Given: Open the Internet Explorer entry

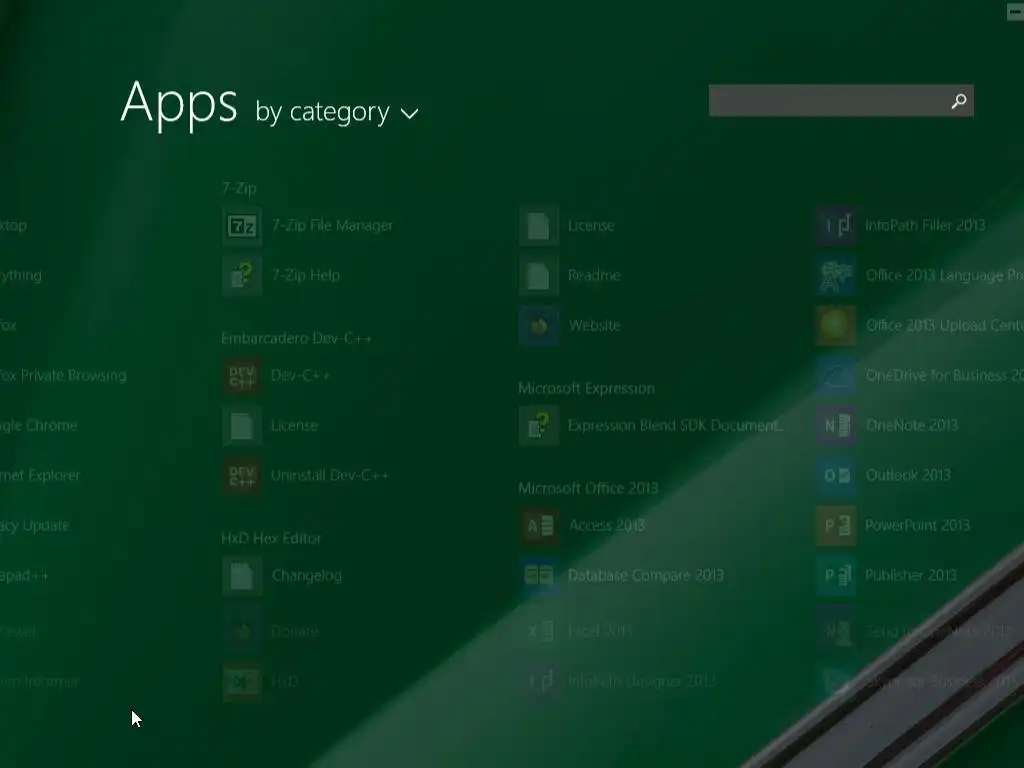Looking at the screenshot, I should tap(40, 475).
